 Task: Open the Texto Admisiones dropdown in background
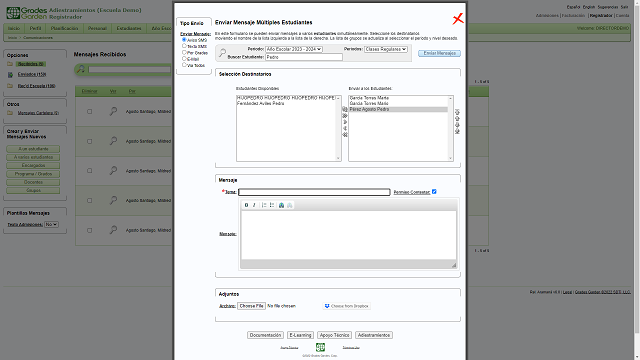click(x=51, y=224)
